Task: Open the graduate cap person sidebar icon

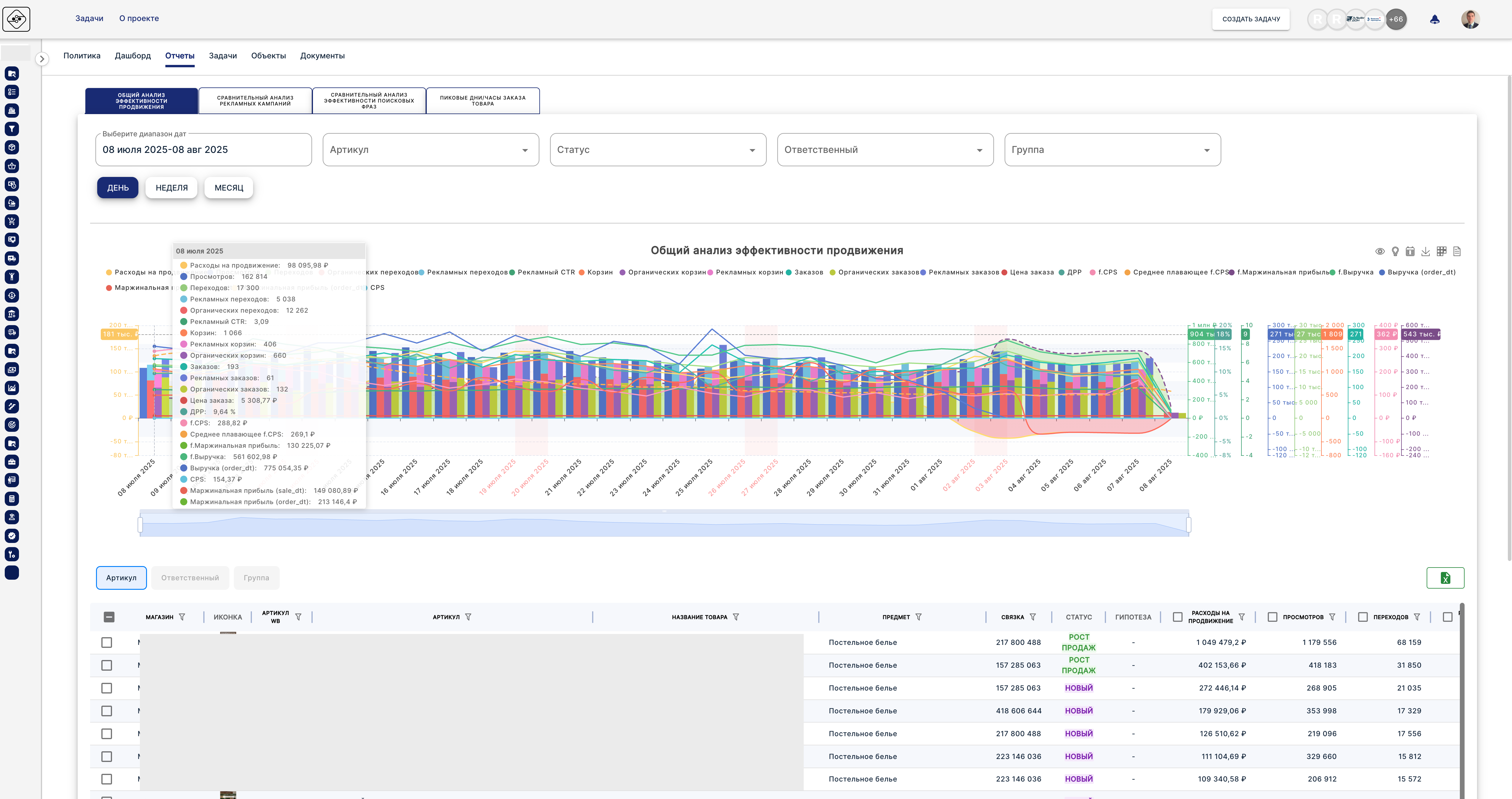Action: 12,517
